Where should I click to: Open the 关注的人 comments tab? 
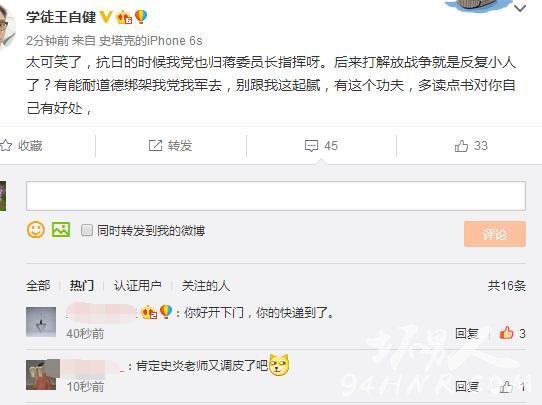206,285
